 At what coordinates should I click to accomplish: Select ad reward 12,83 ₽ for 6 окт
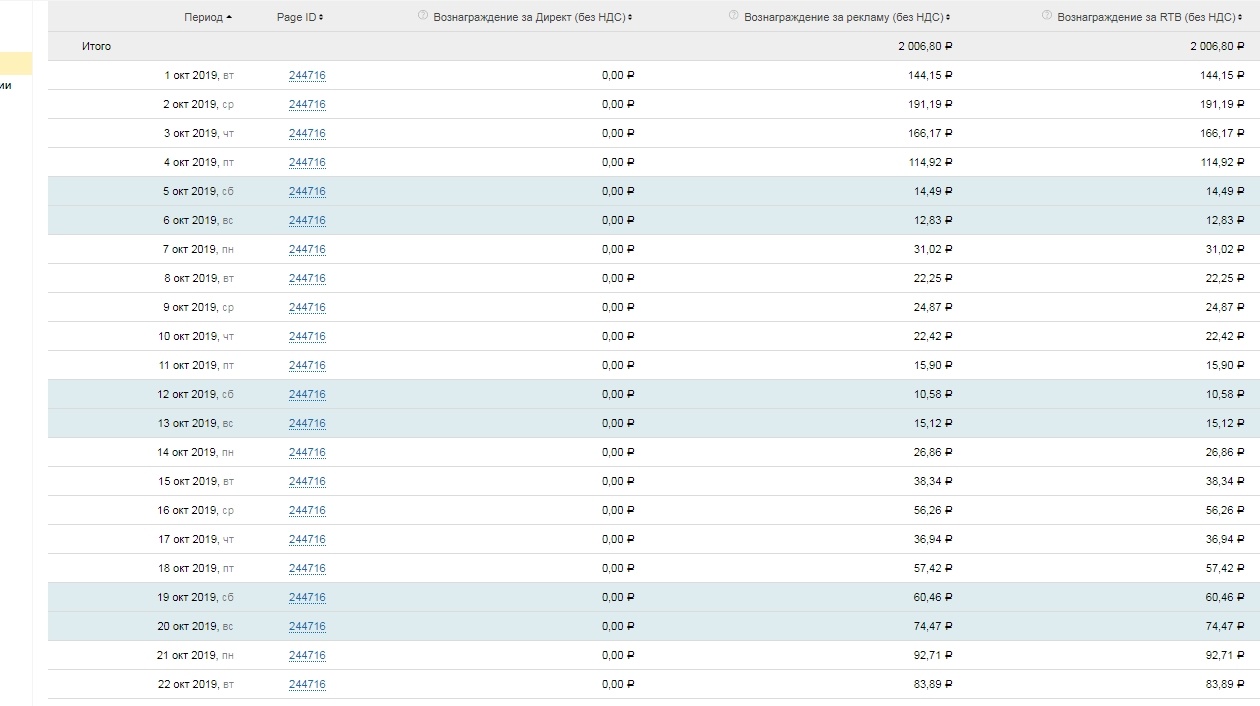point(933,220)
